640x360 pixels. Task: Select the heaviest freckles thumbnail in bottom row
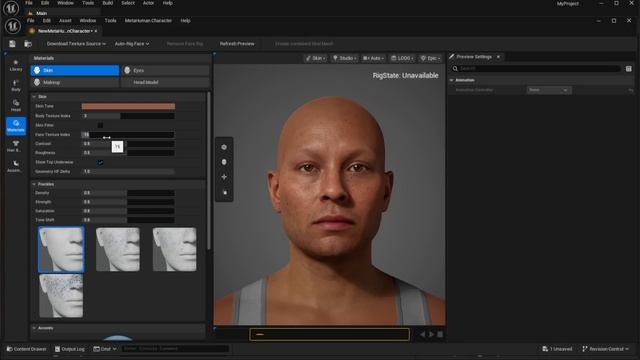pyautogui.click(x=61, y=296)
